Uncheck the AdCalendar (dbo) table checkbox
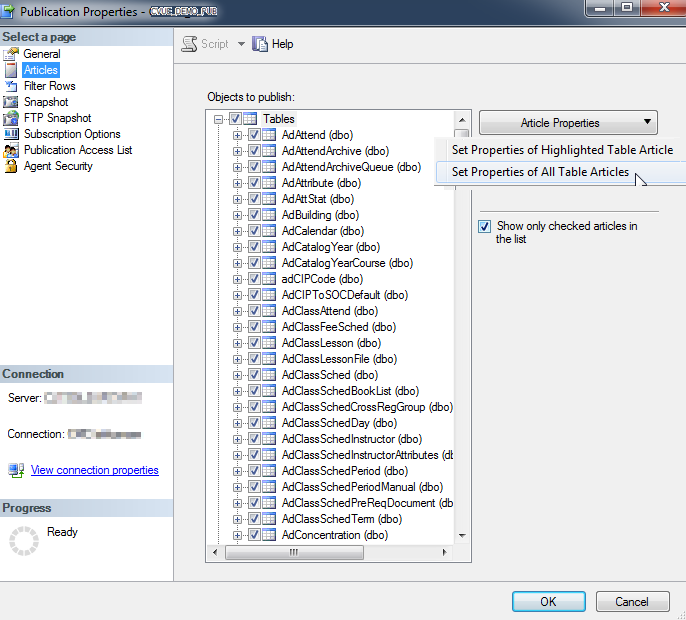This screenshot has width=686, height=620. (x=254, y=231)
